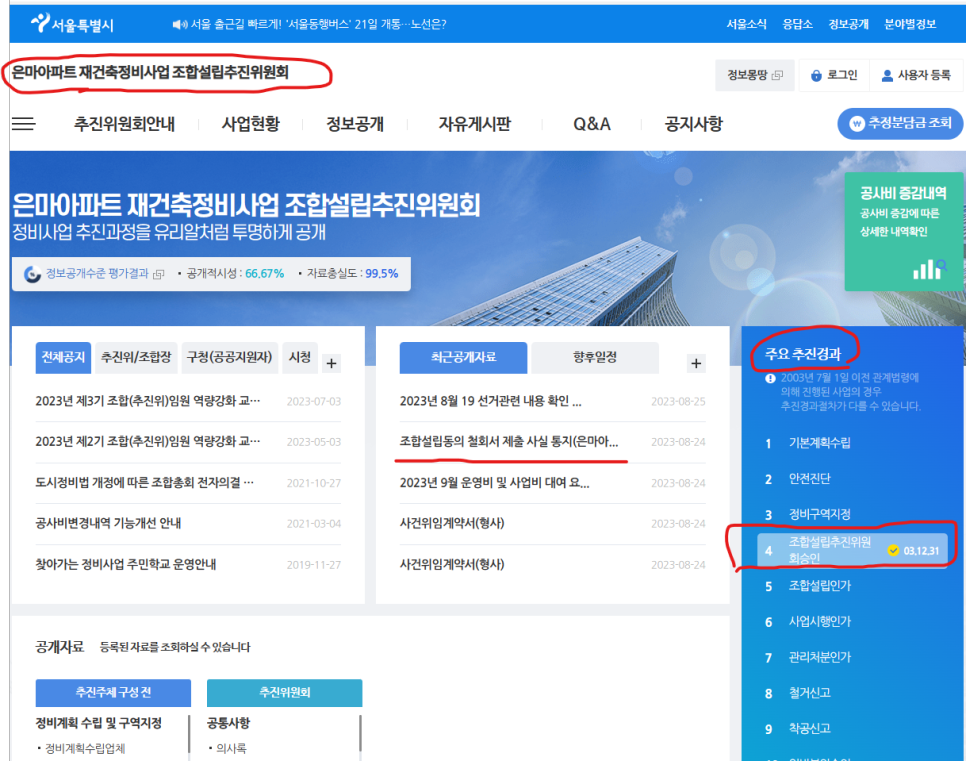The width and height of the screenshot is (966, 761).
Task: Open 2023년 9월 운영비 및 사업비 대여
Action: [495, 482]
